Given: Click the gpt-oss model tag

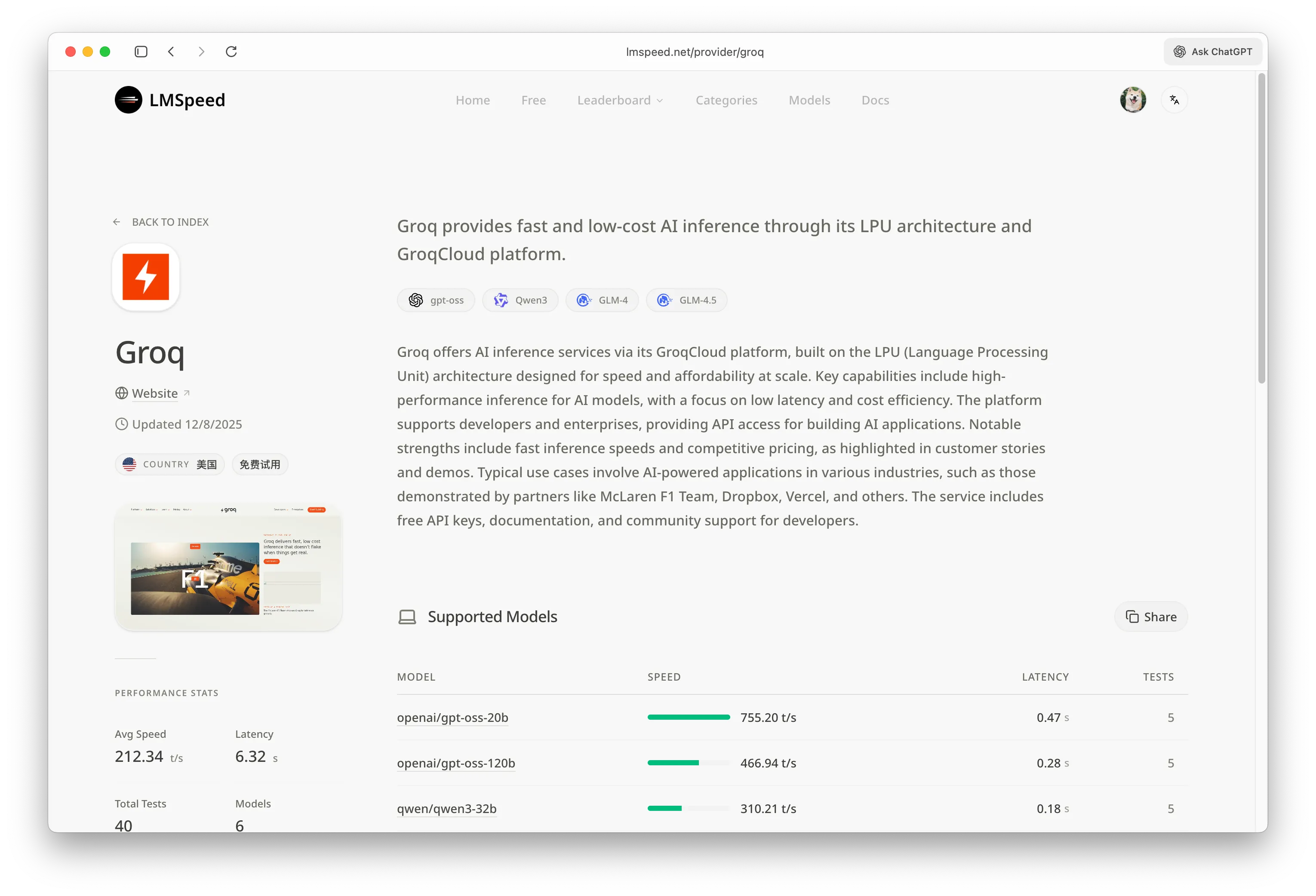Looking at the screenshot, I should [x=436, y=300].
